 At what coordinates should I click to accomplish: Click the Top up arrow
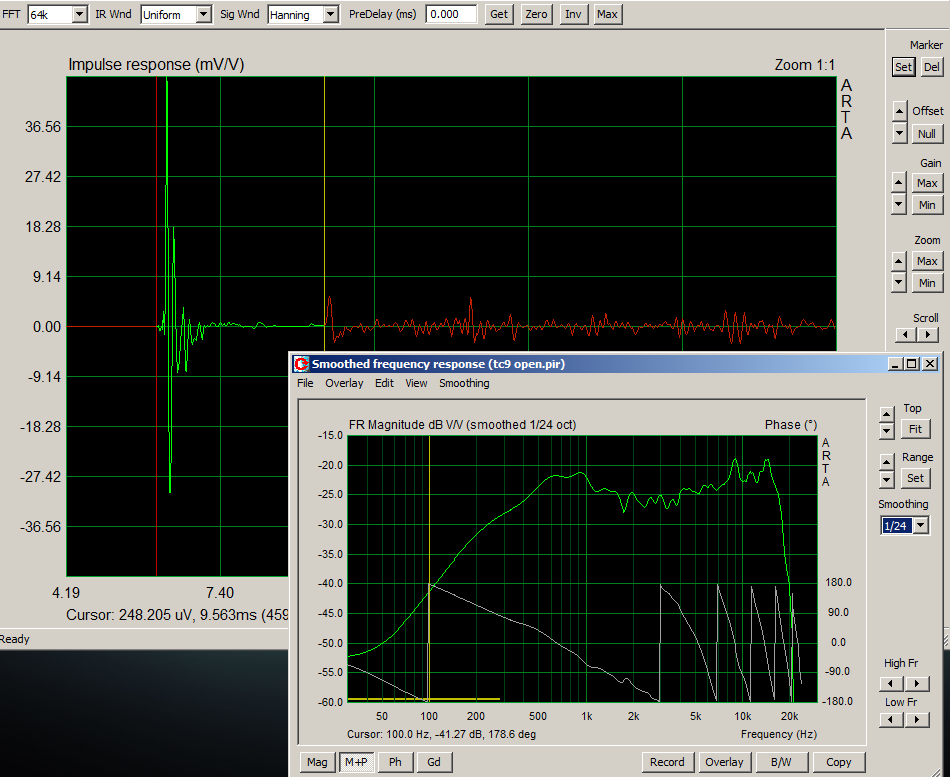886,415
